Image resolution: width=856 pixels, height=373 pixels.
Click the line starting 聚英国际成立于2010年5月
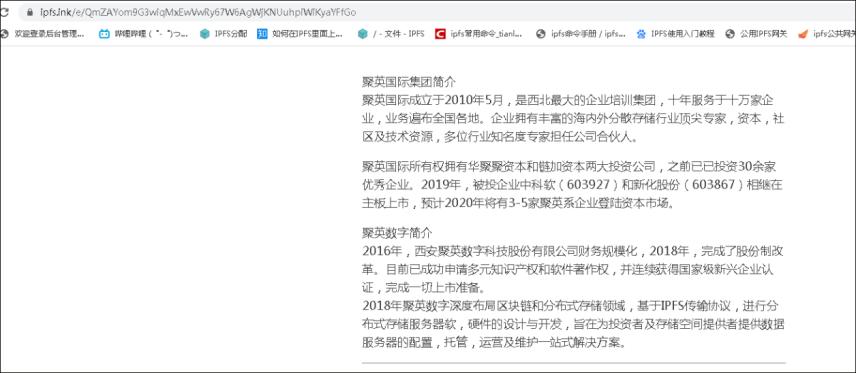click(x=568, y=100)
